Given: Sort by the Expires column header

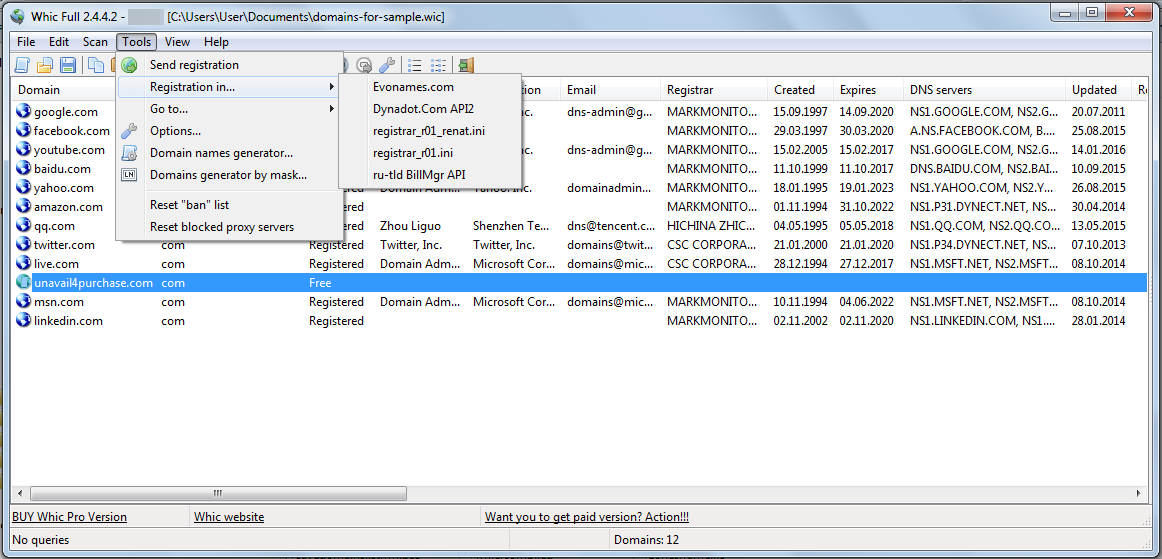Looking at the screenshot, I should (x=857, y=90).
